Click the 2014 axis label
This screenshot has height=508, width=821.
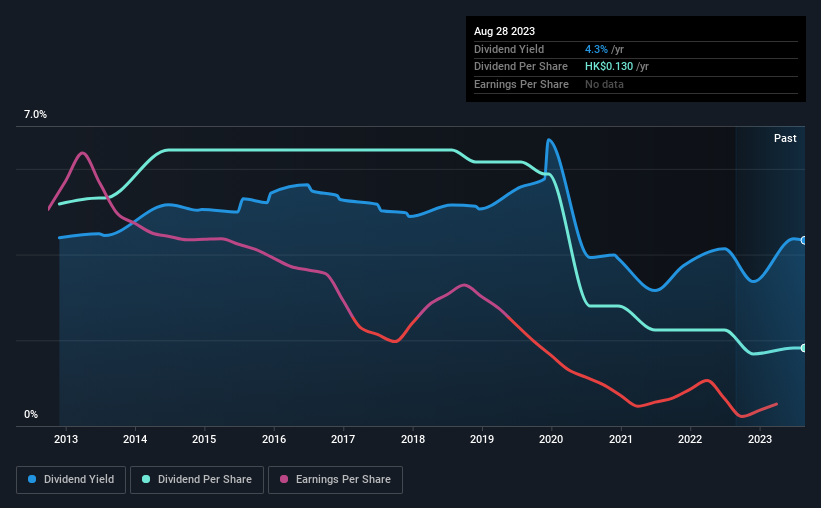[x=135, y=439]
